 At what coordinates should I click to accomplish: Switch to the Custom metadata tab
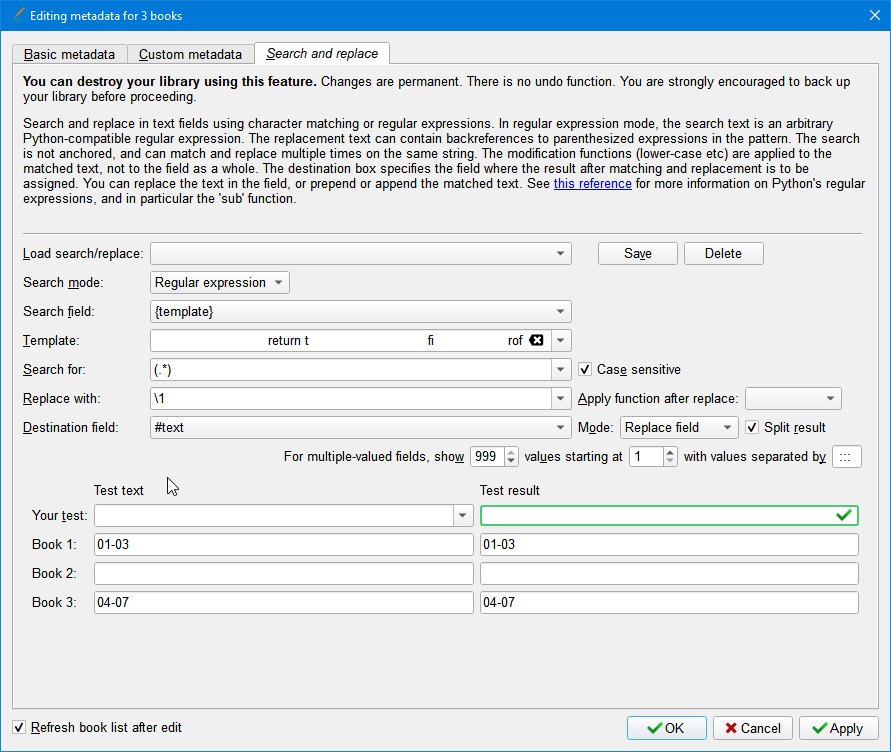tap(190, 55)
